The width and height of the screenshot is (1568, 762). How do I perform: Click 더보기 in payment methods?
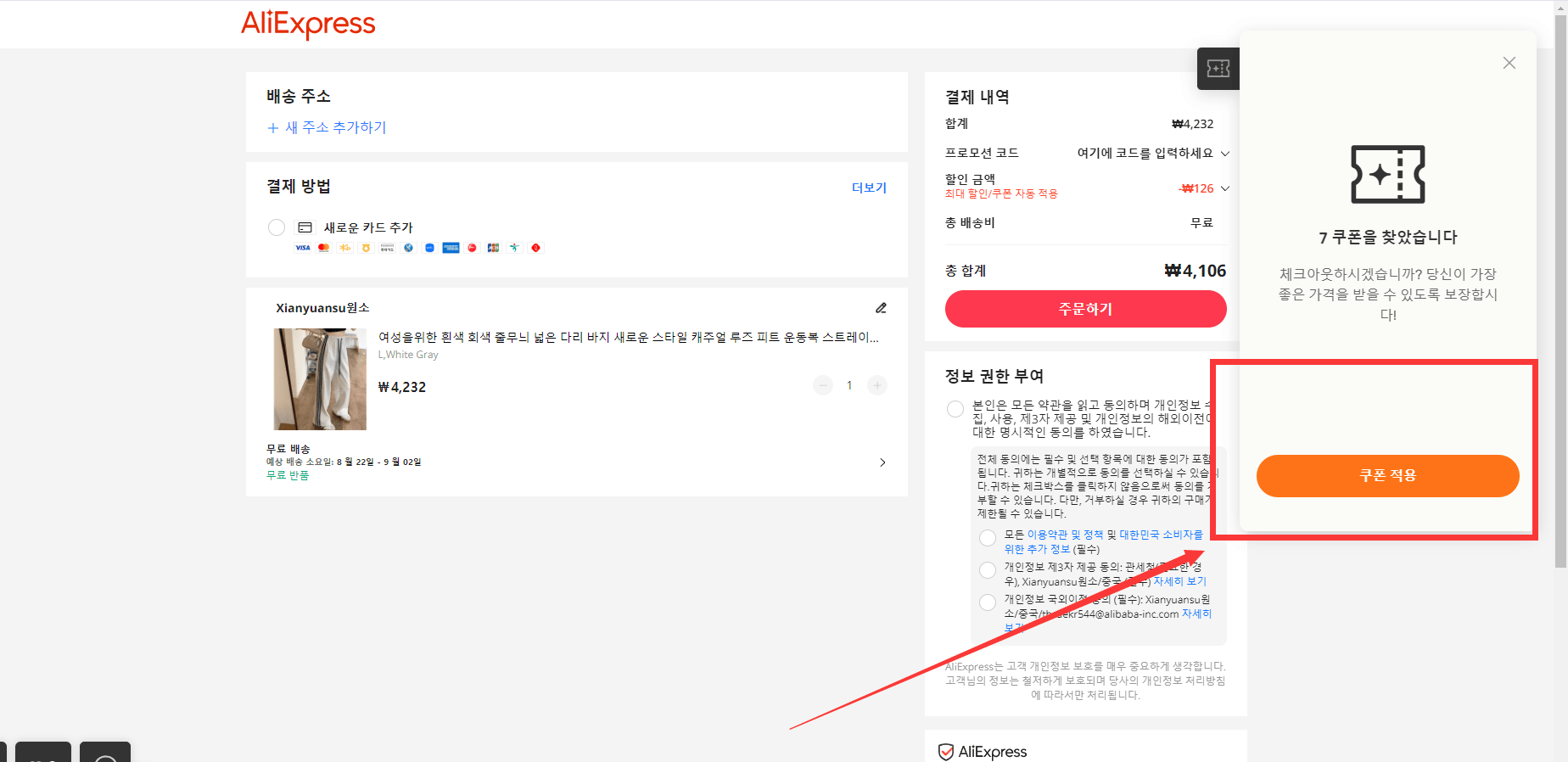[870, 188]
